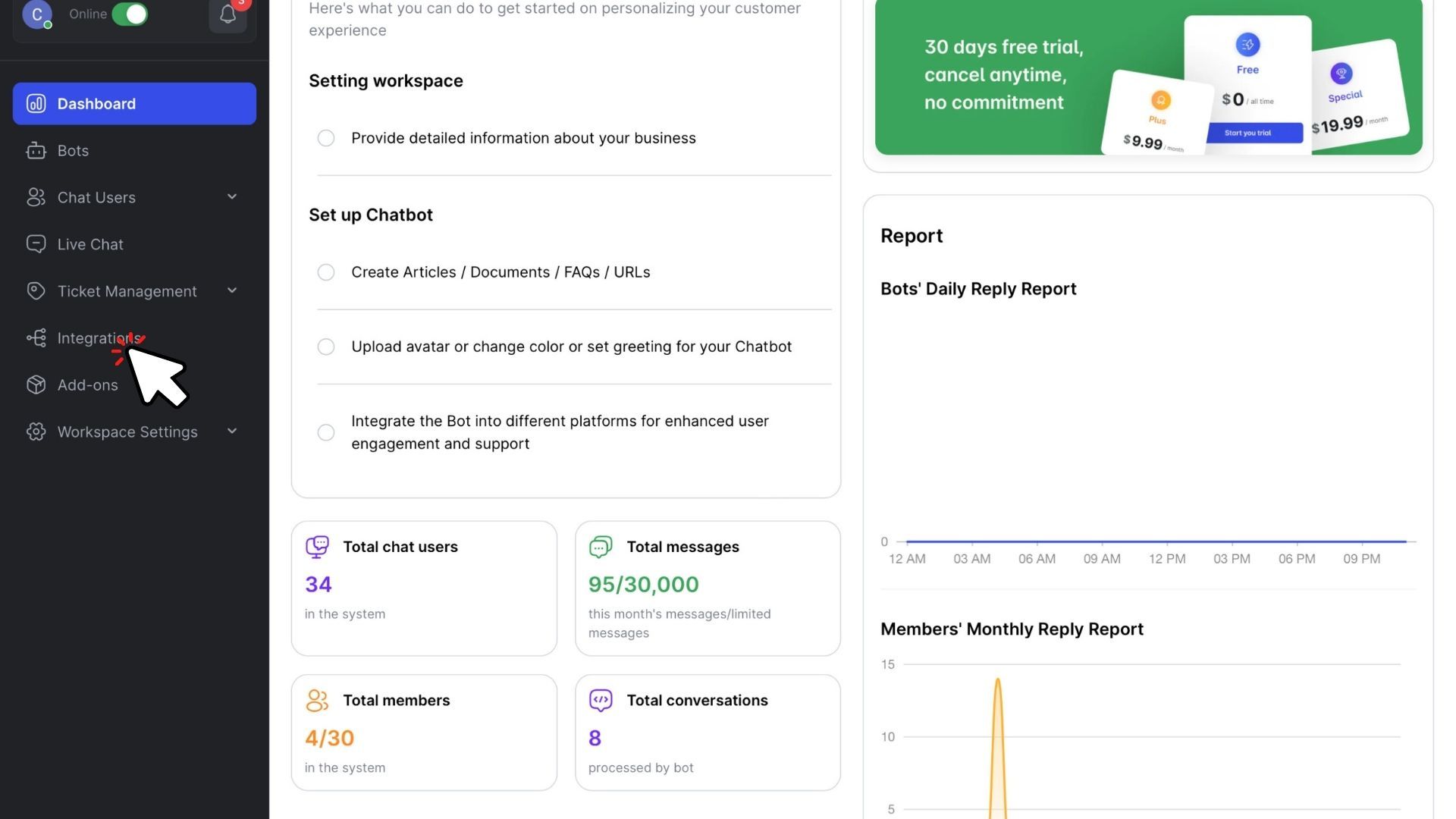The height and width of the screenshot is (819, 1456).
Task: Click the 30 days free trial banner text
Action: [x=1004, y=75]
